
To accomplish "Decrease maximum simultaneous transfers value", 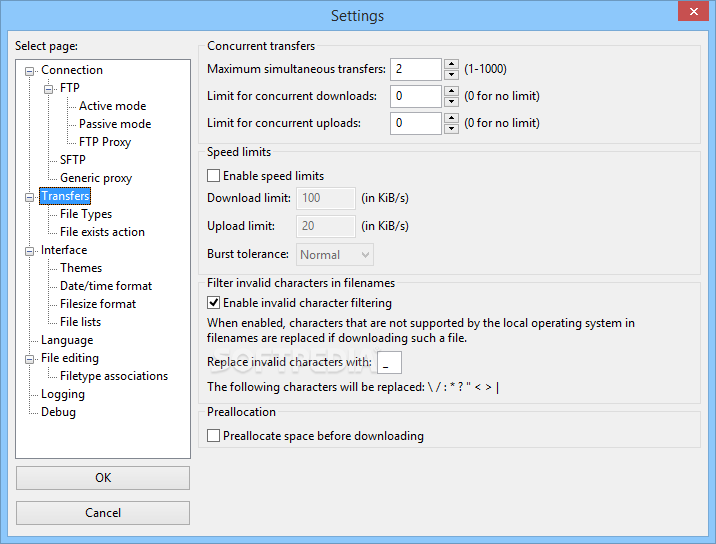I will coord(451,74).
